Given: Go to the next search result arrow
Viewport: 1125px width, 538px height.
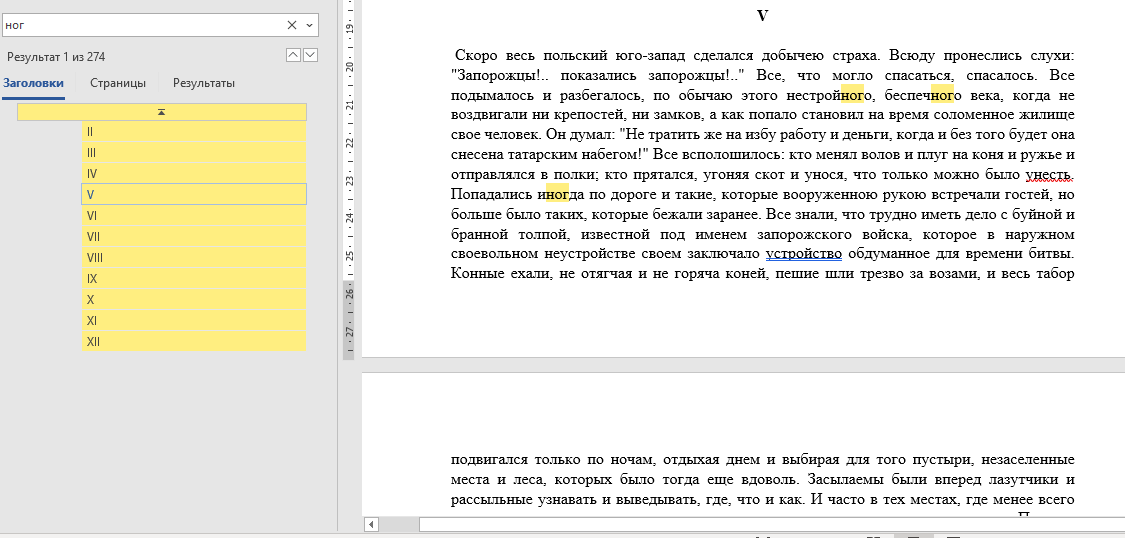Looking at the screenshot, I should (311, 55).
